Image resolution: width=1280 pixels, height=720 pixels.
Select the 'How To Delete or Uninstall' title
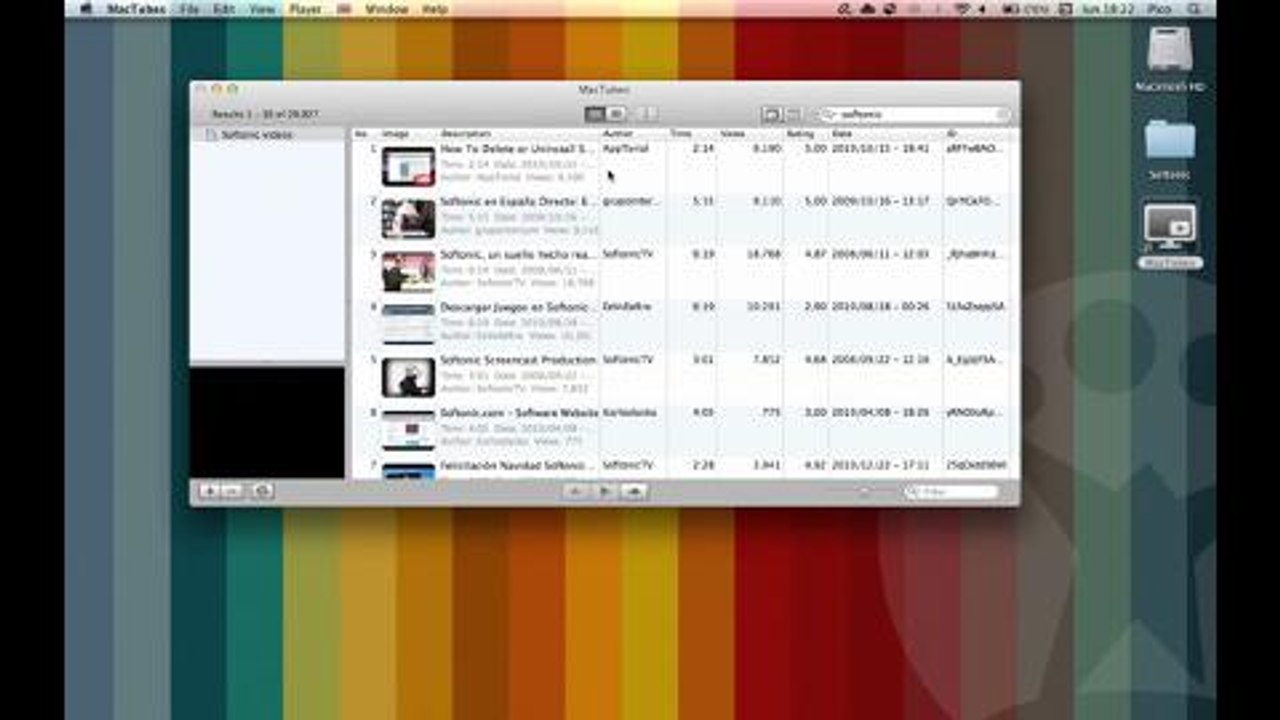coord(518,149)
